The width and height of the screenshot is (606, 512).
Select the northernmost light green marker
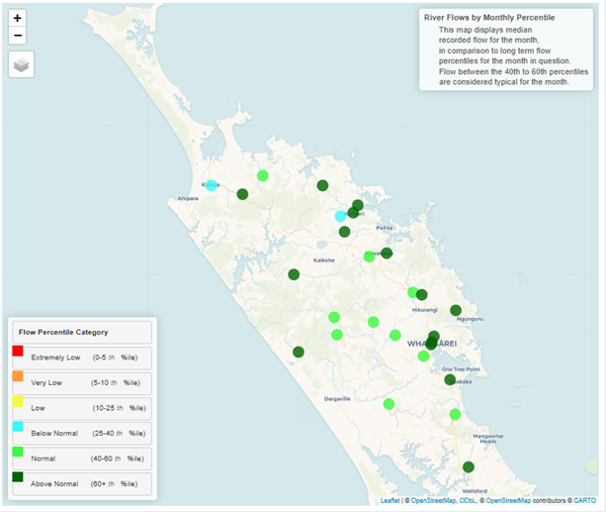coord(263,176)
